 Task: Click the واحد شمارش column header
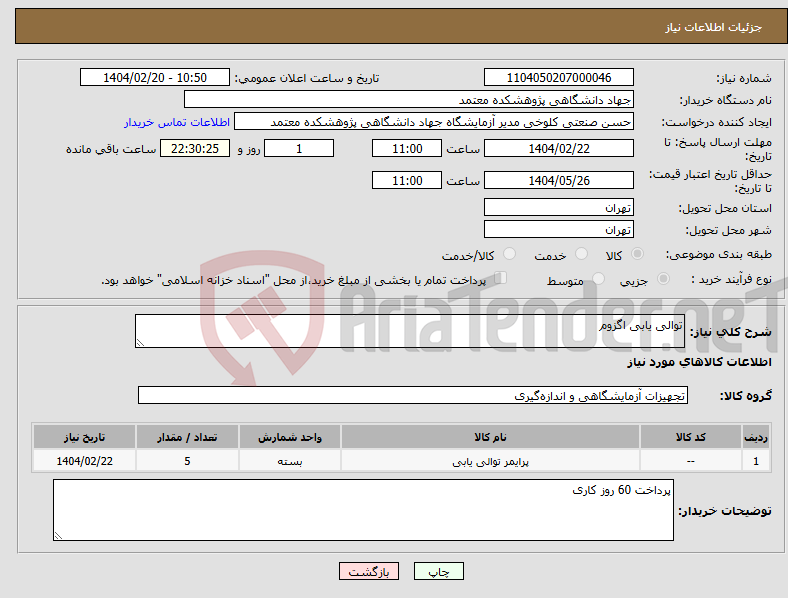pyautogui.click(x=290, y=437)
